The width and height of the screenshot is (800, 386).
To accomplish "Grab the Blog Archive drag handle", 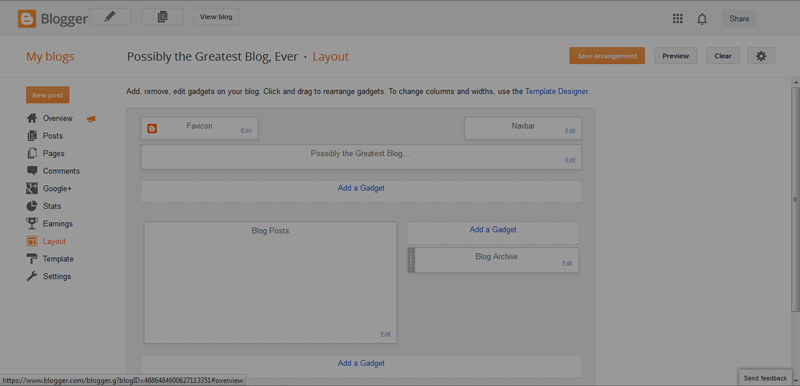I will (x=411, y=260).
